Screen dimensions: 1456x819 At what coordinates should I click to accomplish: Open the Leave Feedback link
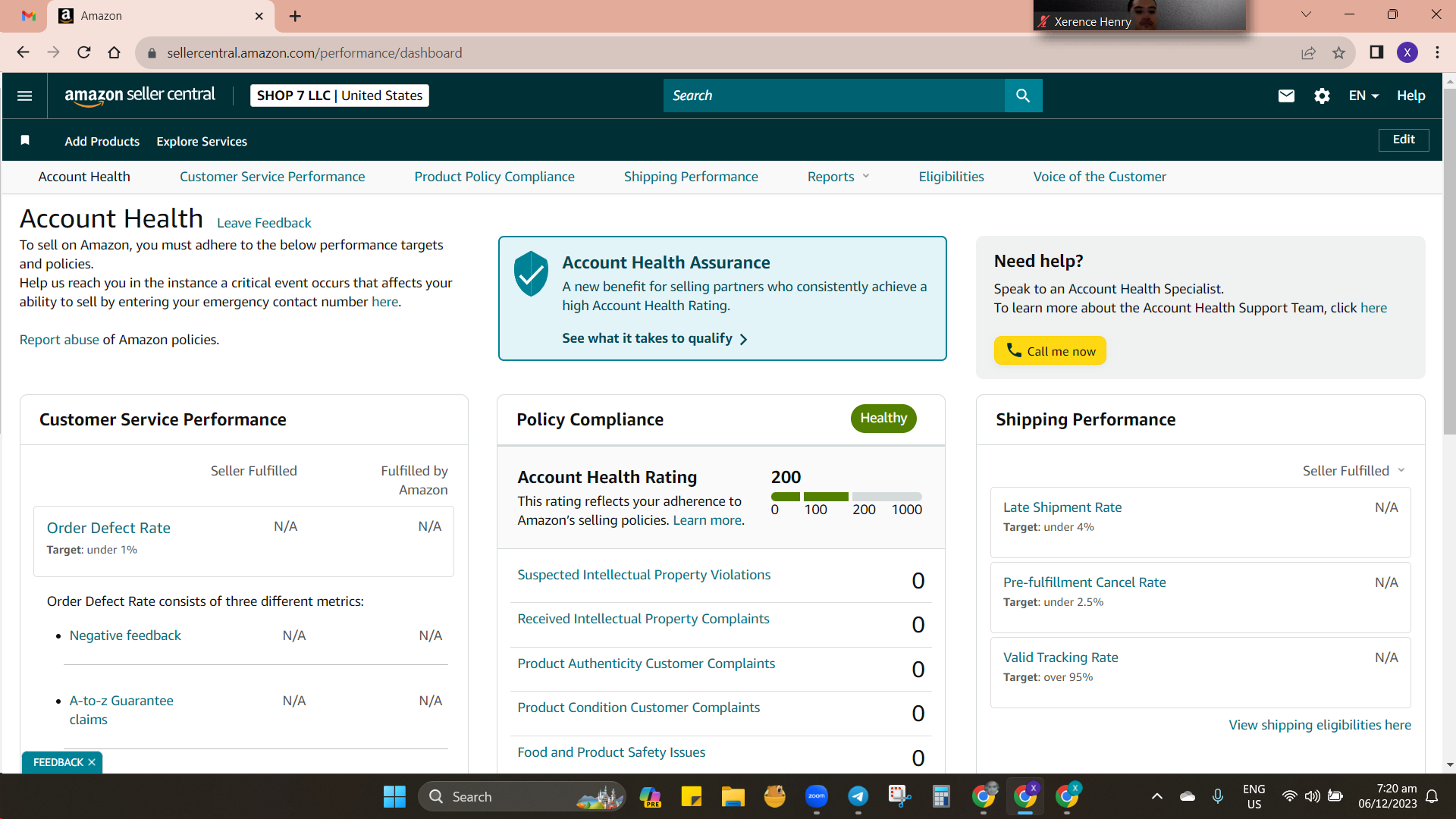(264, 223)
